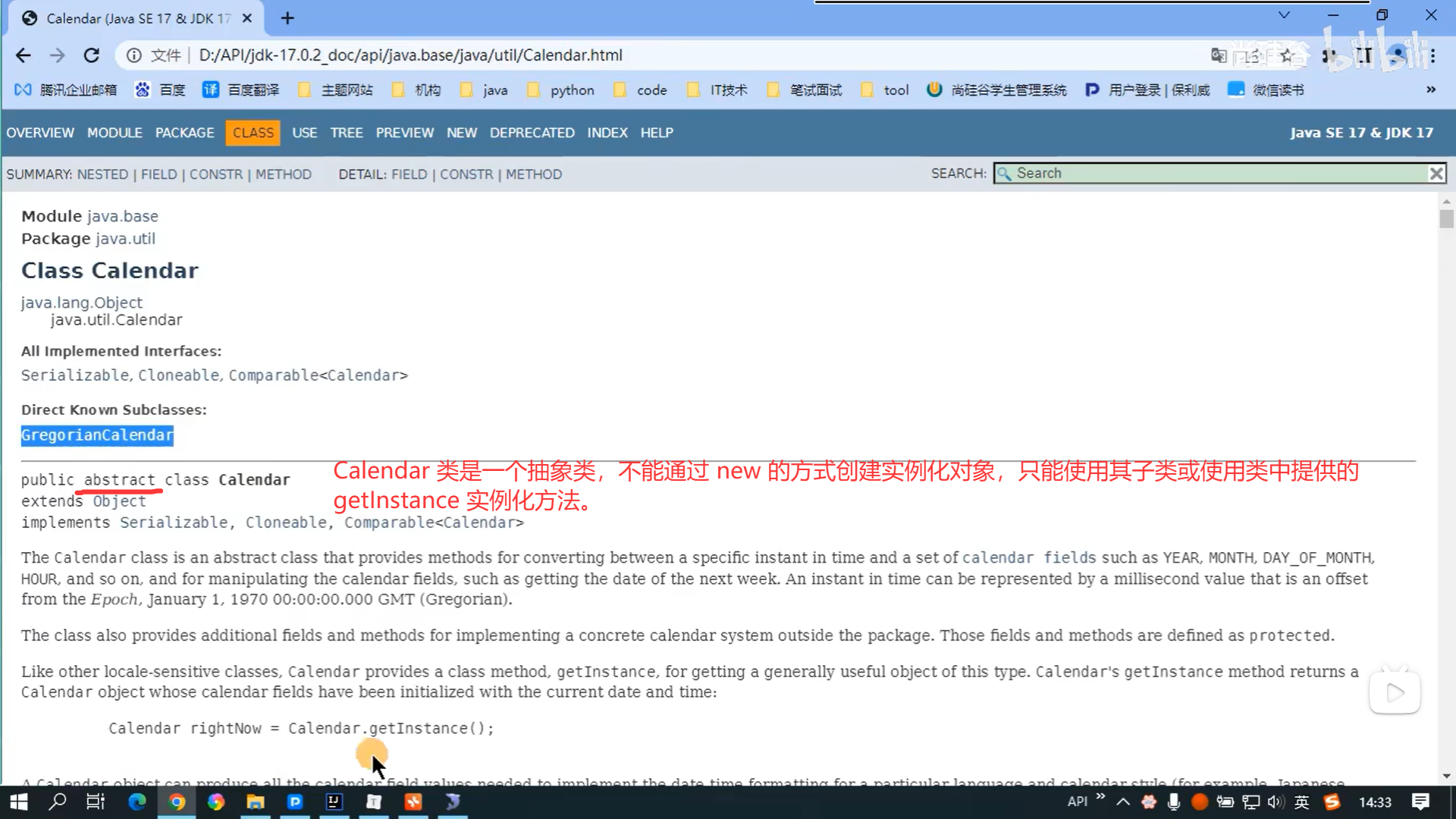Expand the hidden bookmarks overflow chevron
Image resolution: width=1456 pixels, height=819 pixels.
[1431, 89]
